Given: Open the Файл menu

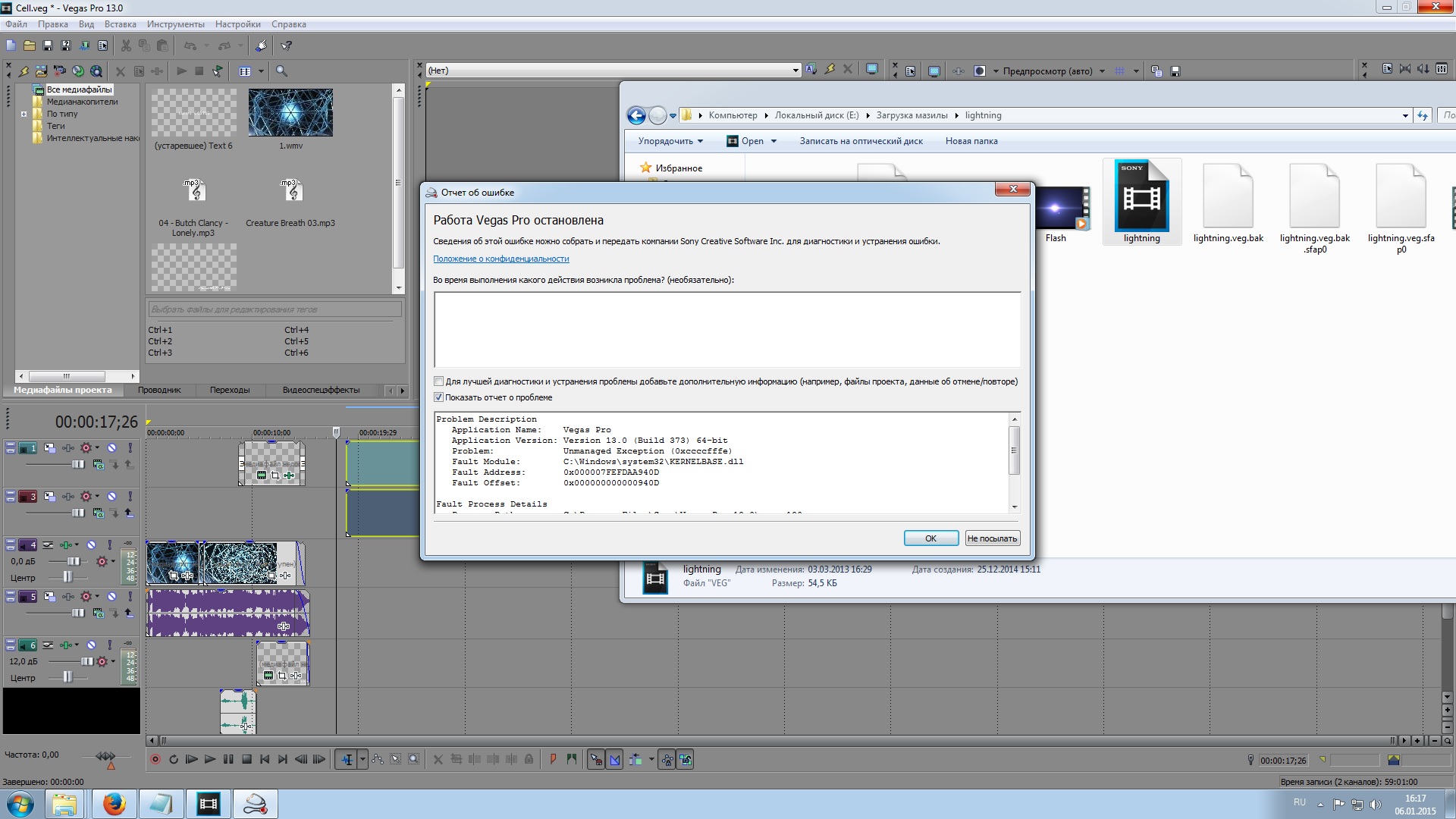Looking at the screenshot, I should 16,24.
